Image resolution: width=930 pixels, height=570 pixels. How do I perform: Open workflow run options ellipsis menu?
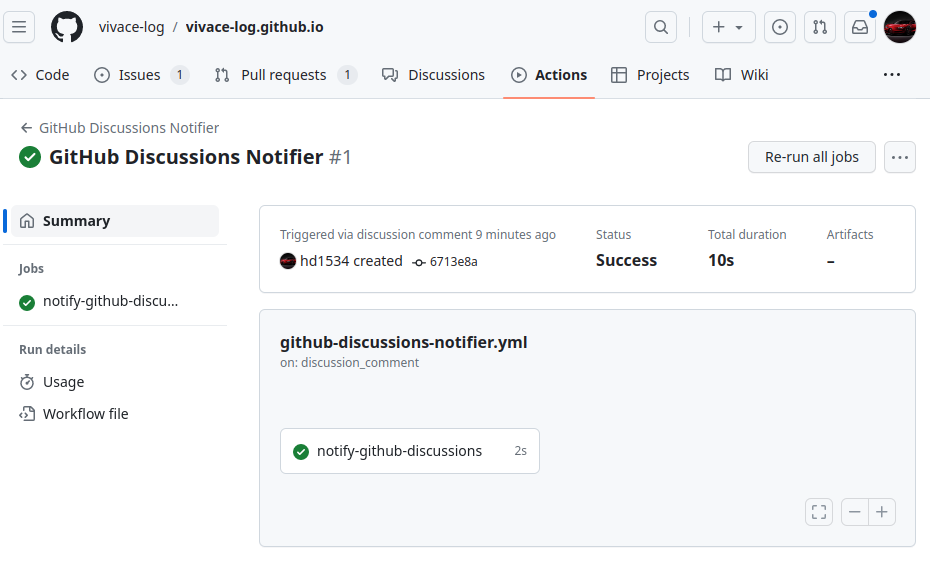click(x=900, y=157)
